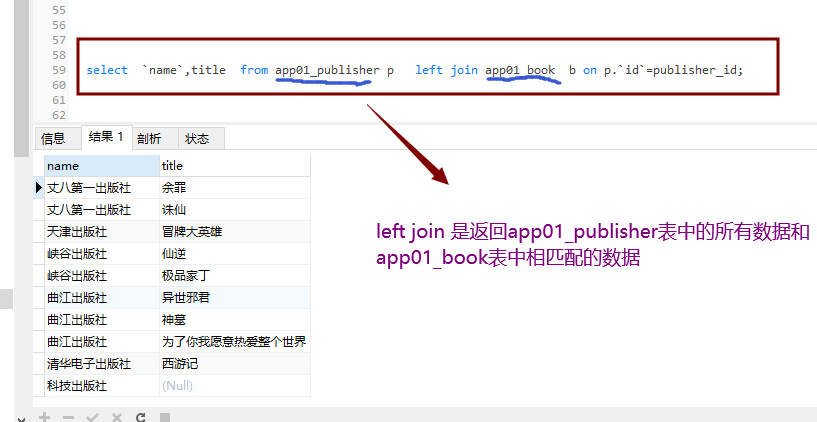Click the left join keywords in the query

pos(447,70)
